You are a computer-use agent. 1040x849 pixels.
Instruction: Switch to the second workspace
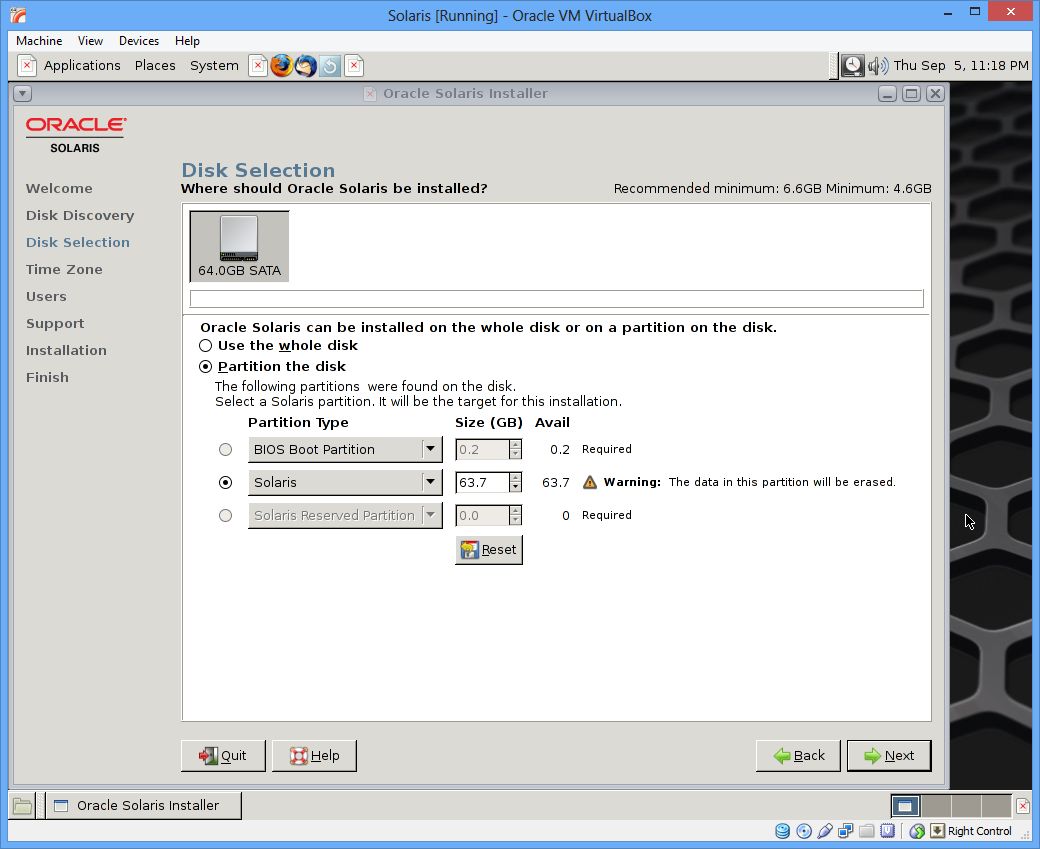tap(936, 806)
